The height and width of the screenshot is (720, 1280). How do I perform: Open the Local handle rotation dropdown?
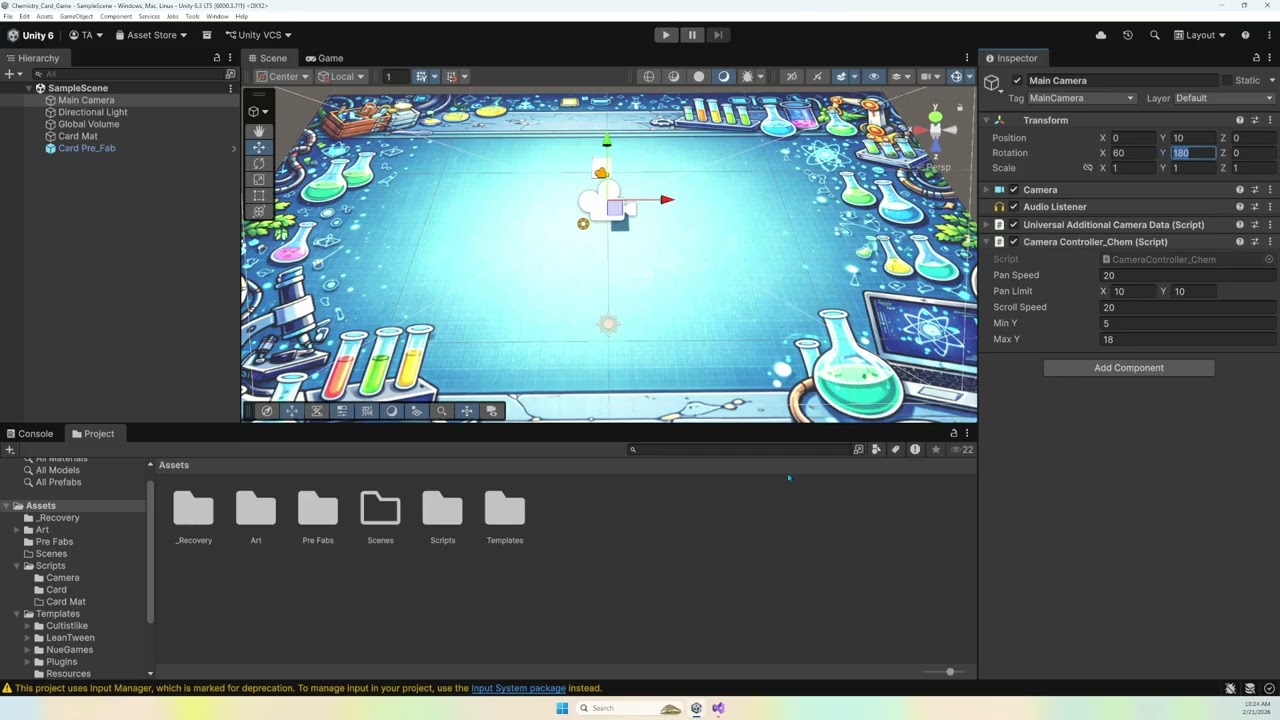click(x=341, y=77)
